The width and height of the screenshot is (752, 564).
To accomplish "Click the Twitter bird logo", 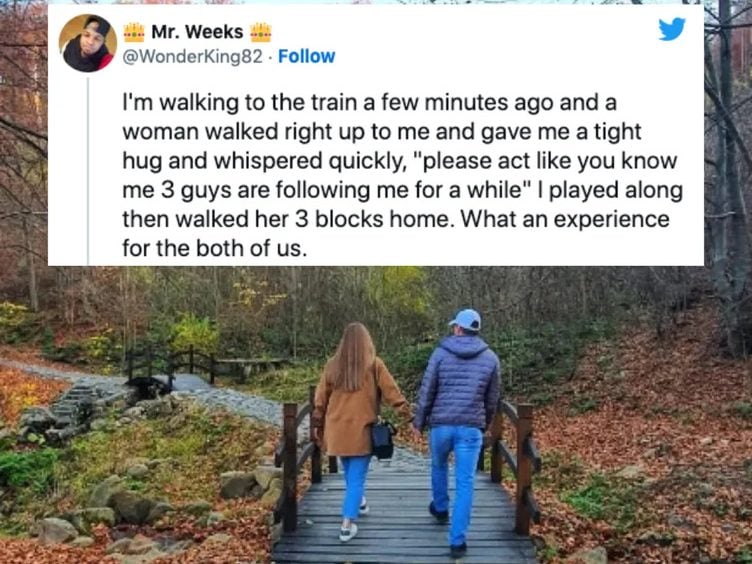I will (x=671, y=29).
